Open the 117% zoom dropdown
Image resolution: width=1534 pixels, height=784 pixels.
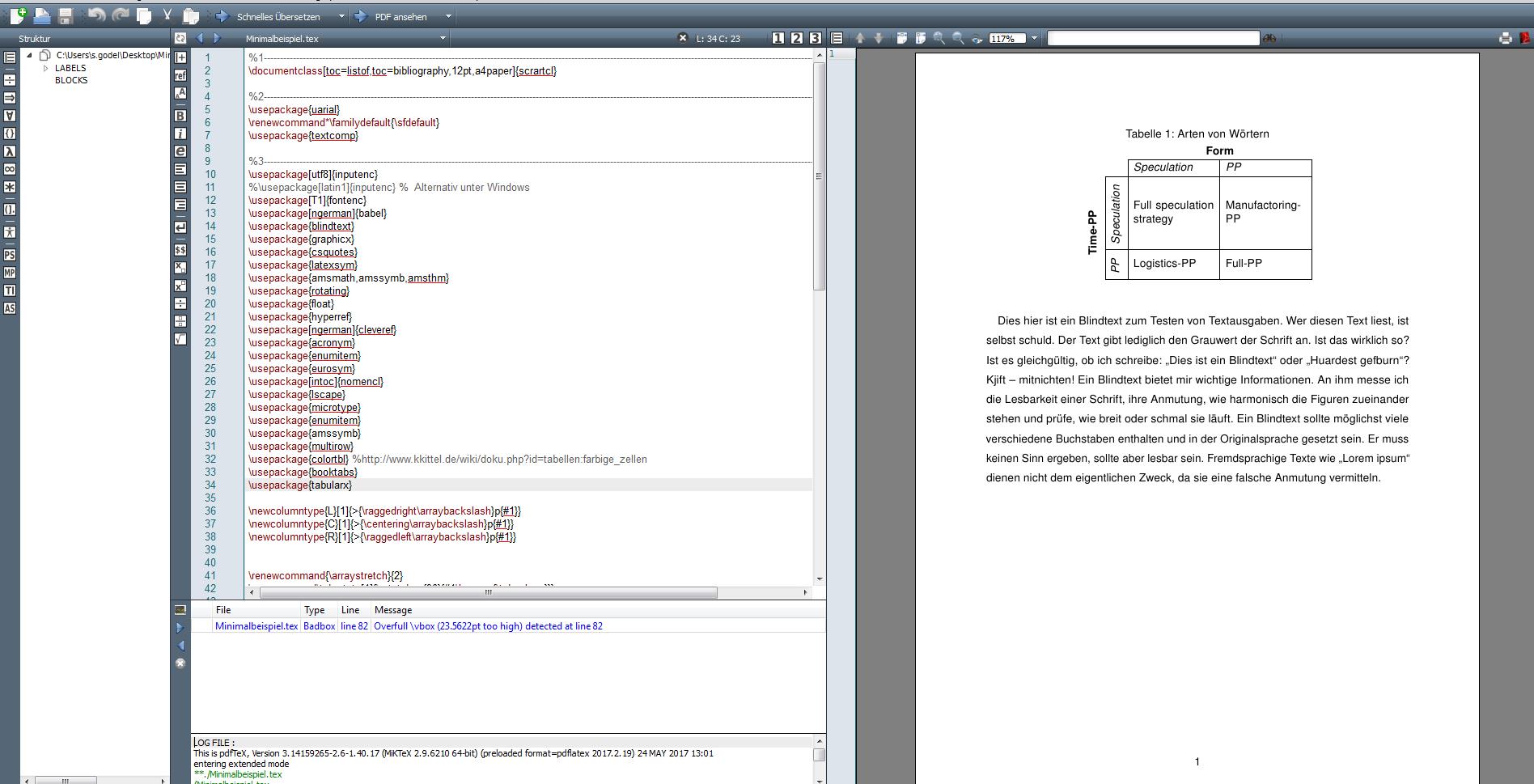tap(1034, 38)
